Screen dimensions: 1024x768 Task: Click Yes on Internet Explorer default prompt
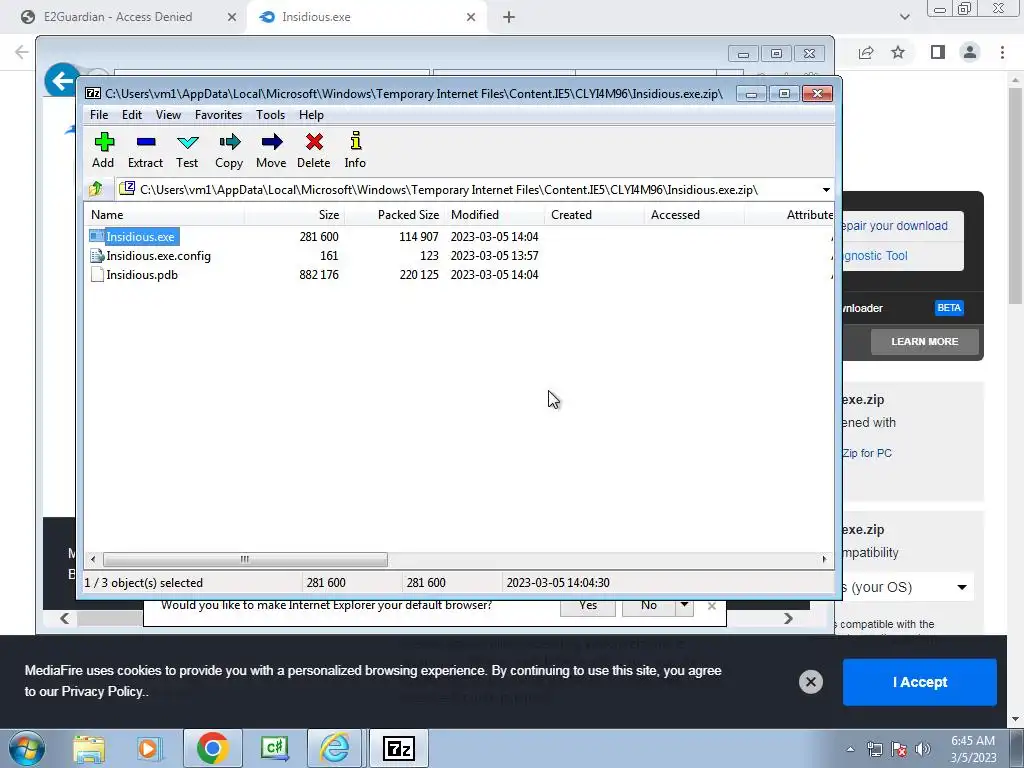point(588,607)
